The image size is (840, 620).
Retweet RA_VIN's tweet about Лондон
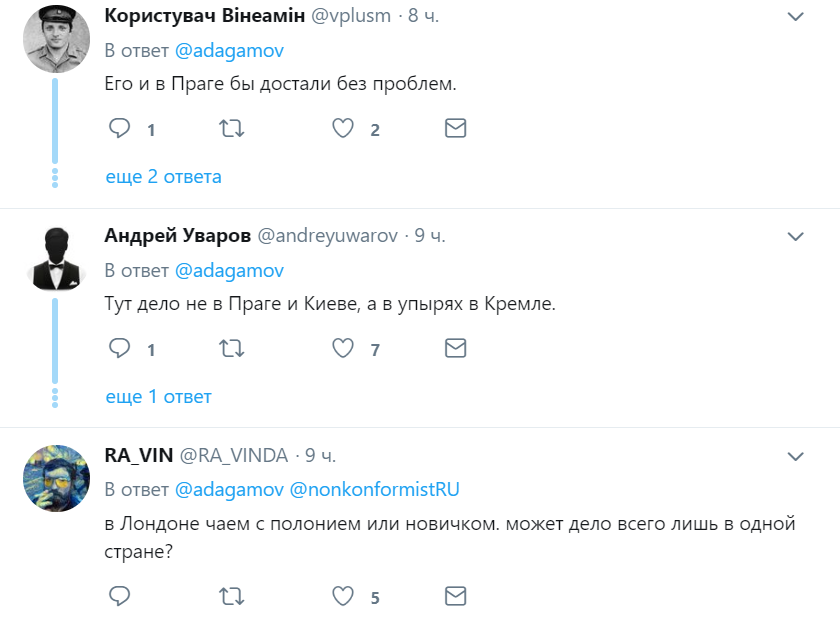click(232, 597)
